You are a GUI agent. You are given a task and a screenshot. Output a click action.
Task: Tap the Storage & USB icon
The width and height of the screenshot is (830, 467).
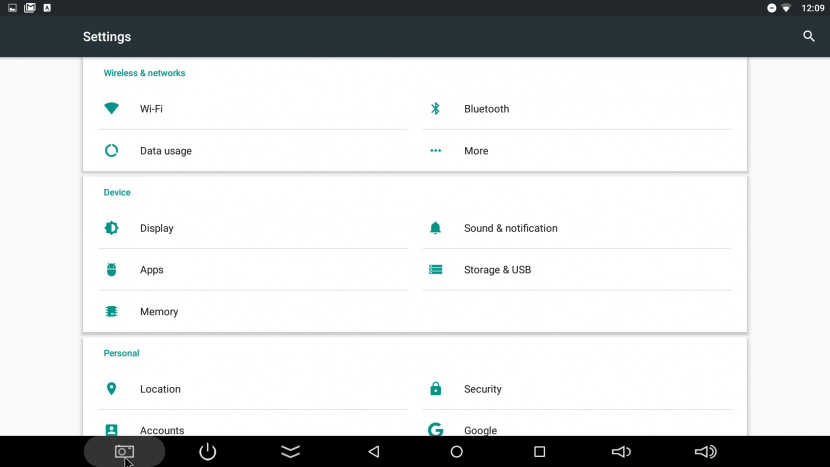[x=435, y=270]
